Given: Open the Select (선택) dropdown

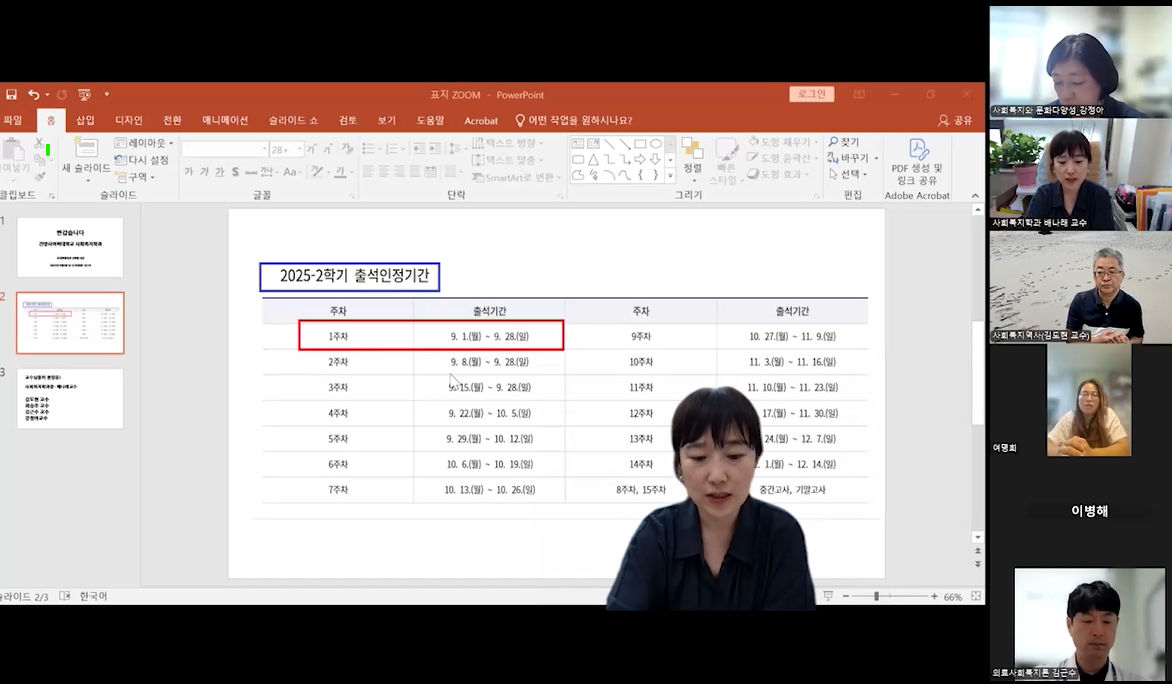Looking at the screenshot, I should (849, 174).
